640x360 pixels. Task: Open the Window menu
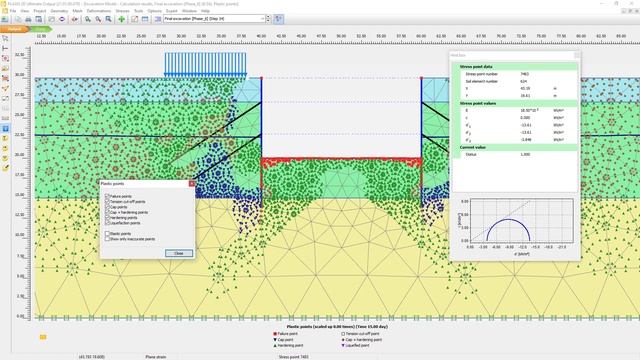[189, 11]
